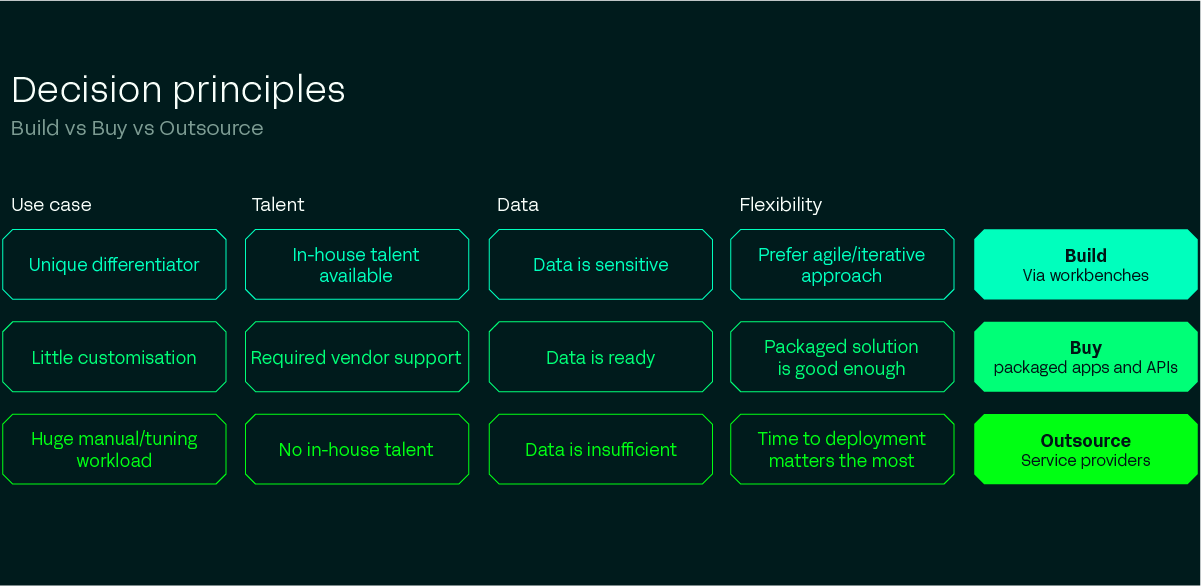Select 'Time to deployment matters the most' box
Image resolution: width=1201 pixels, height=586 pixels.
(843, 449)
